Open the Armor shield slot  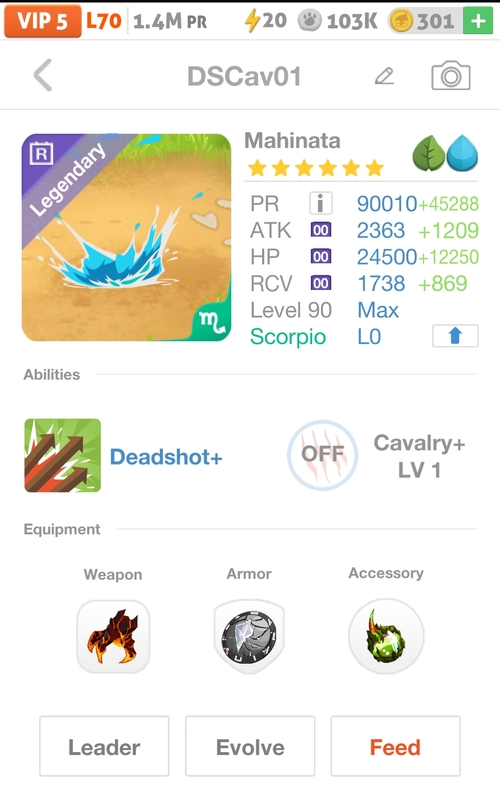(x=249, y=637)
